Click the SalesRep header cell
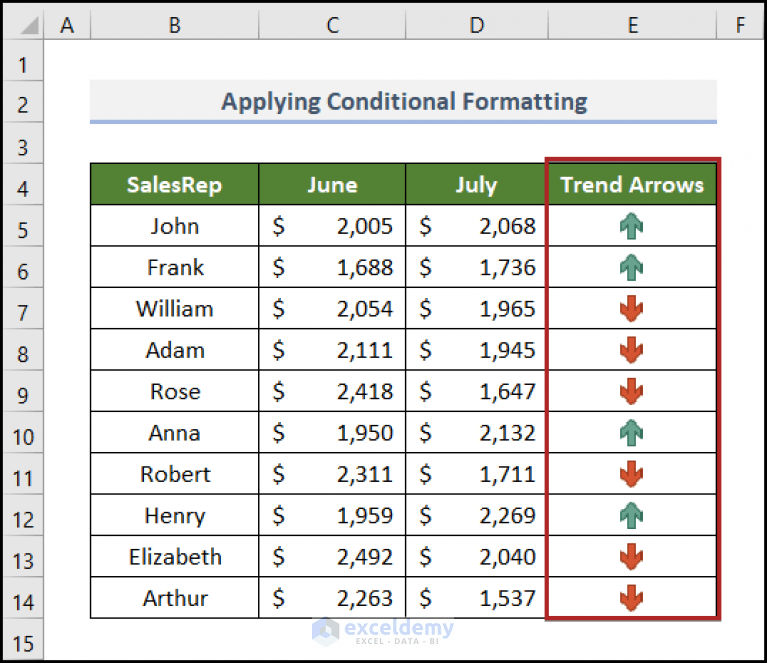 [x=175, y=184]
